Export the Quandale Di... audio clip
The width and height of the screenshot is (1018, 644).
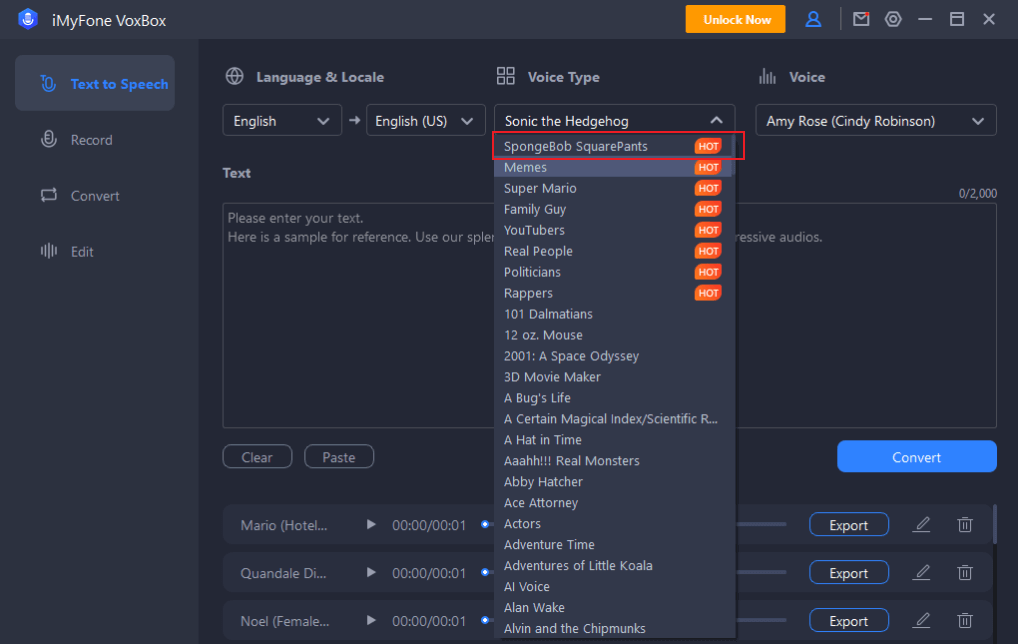[849, 573]
